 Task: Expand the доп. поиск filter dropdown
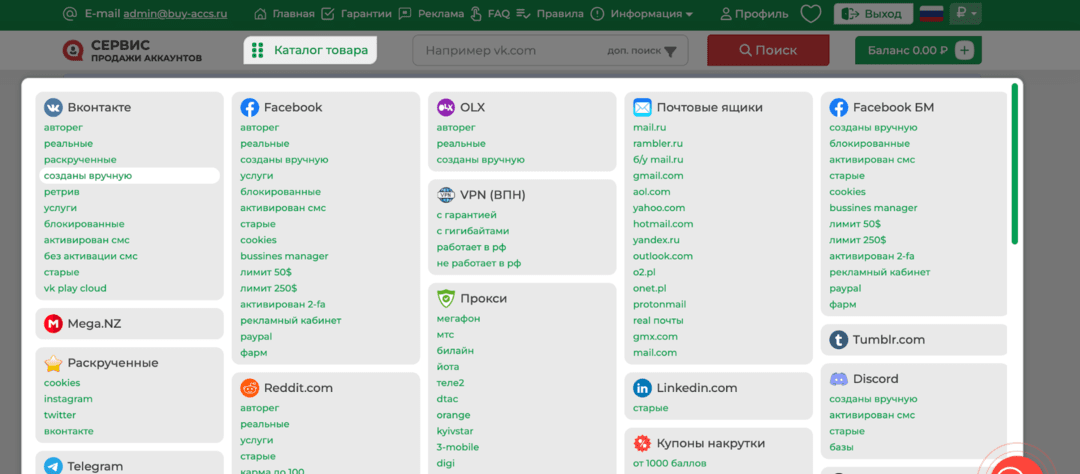(x=643, y=51)
